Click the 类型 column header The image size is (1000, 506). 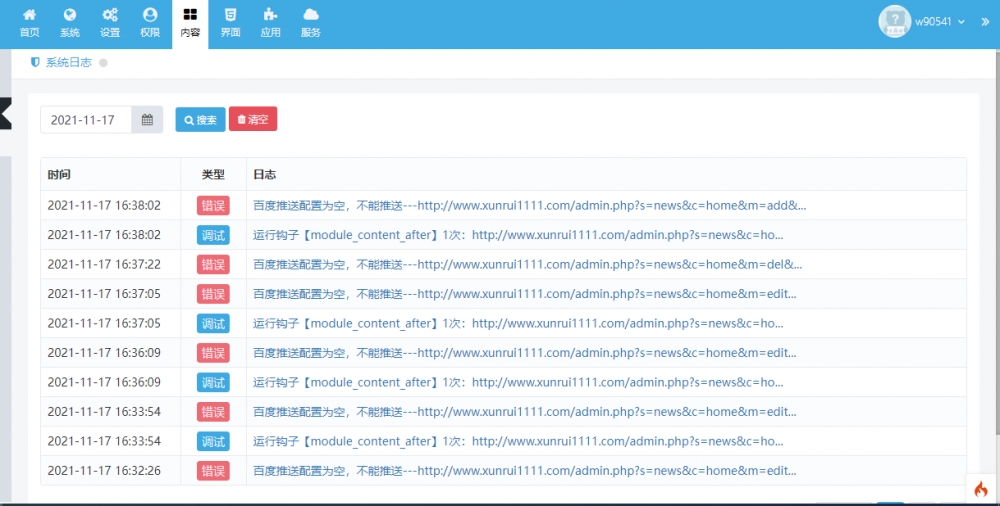pos(213,174)
